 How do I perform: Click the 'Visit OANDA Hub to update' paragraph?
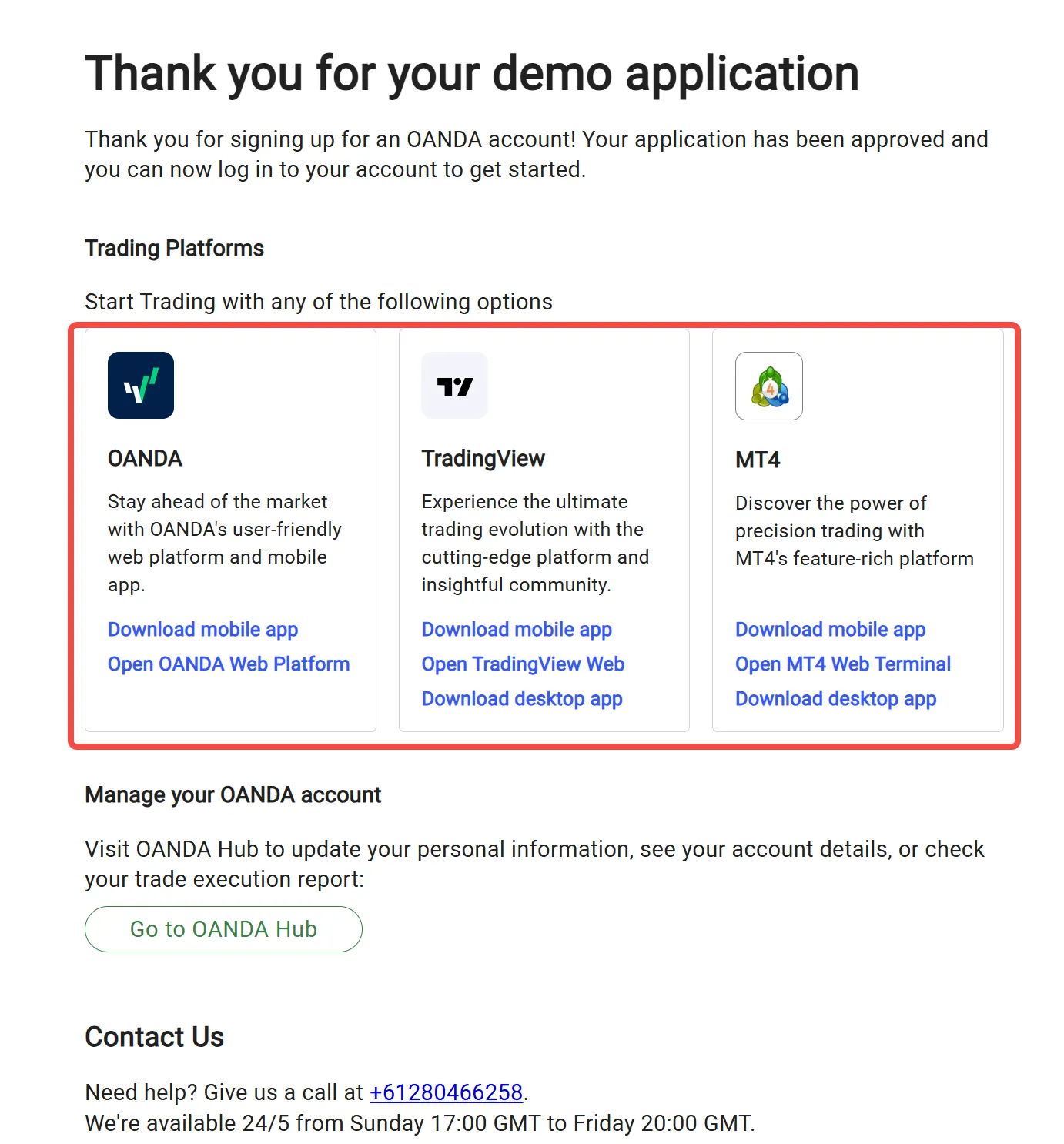(534, 864)
